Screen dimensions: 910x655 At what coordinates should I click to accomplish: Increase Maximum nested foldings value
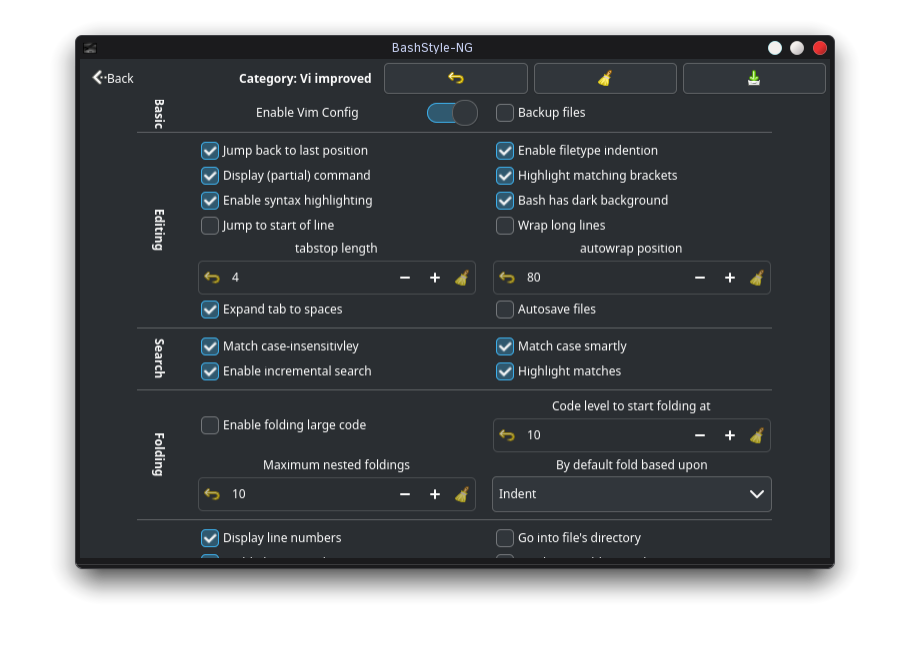click(435, 494)
